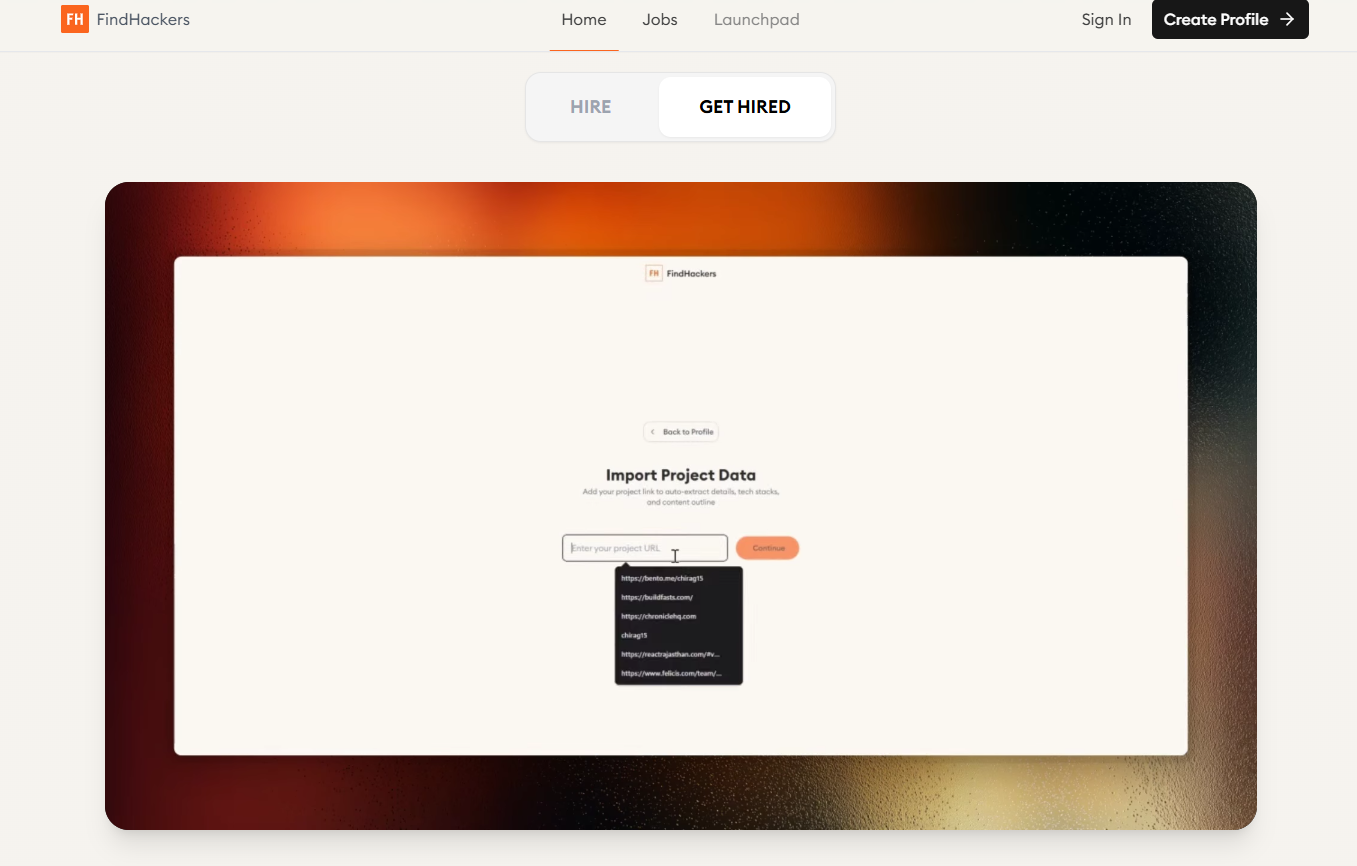This screenshot has width=1357, height=866.
Task: Click the orange Continue button
Action: coord(768,548)
